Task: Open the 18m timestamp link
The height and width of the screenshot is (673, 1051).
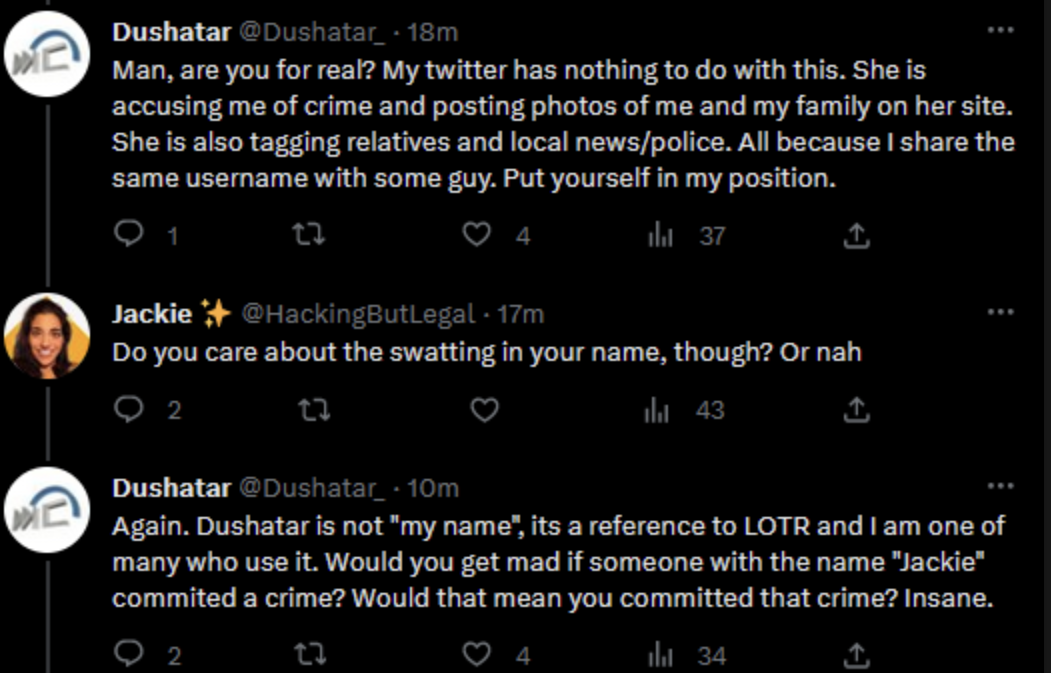Action: pyautogui.click(x=433, y=32)
